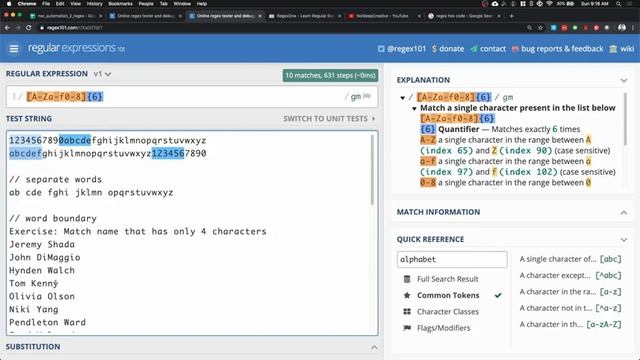Click the Character Classes grid icon
This screenshot has width=640, height=360.
pos(407,312)
